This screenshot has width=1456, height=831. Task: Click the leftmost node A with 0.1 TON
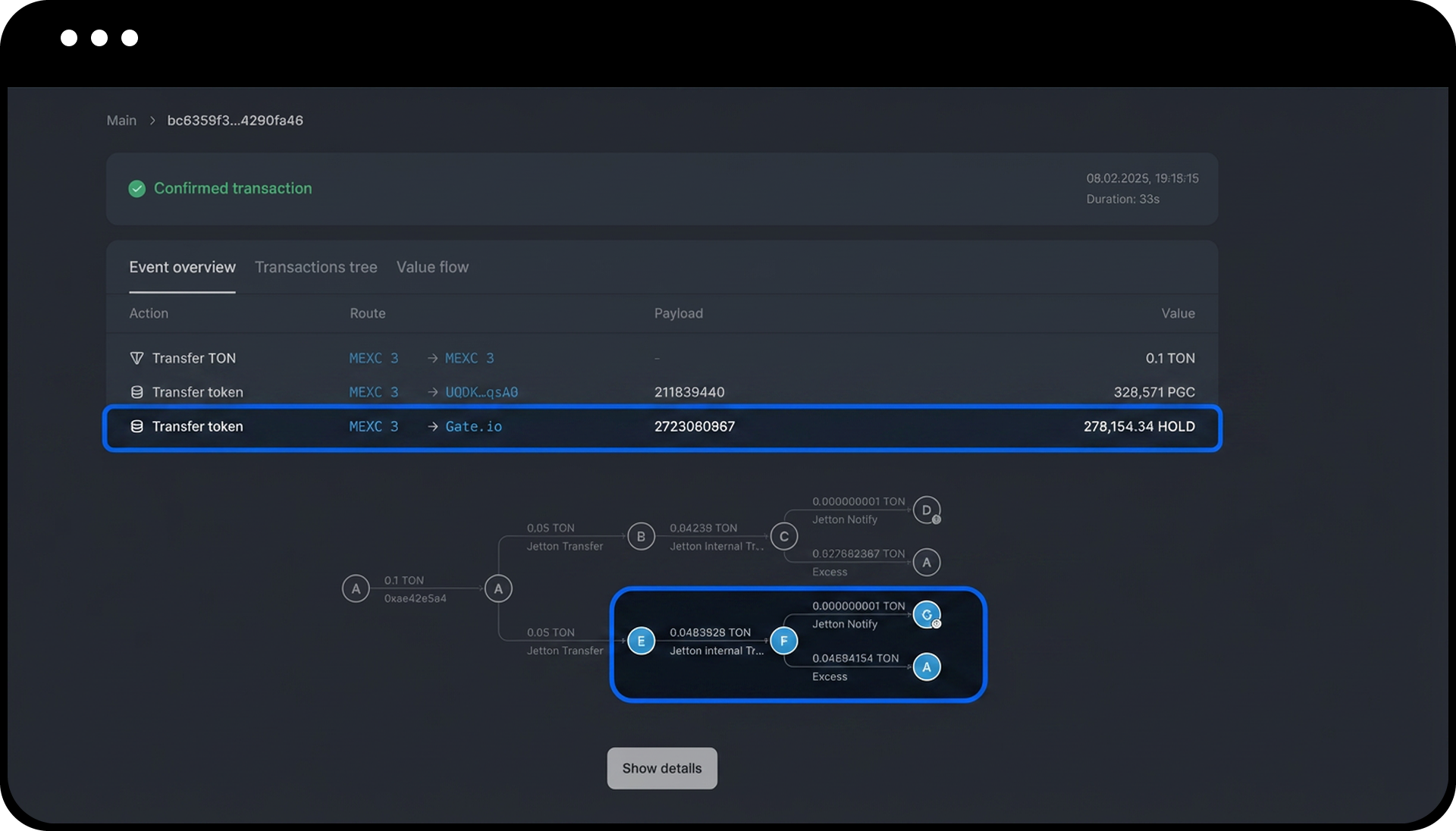[356, 588]
